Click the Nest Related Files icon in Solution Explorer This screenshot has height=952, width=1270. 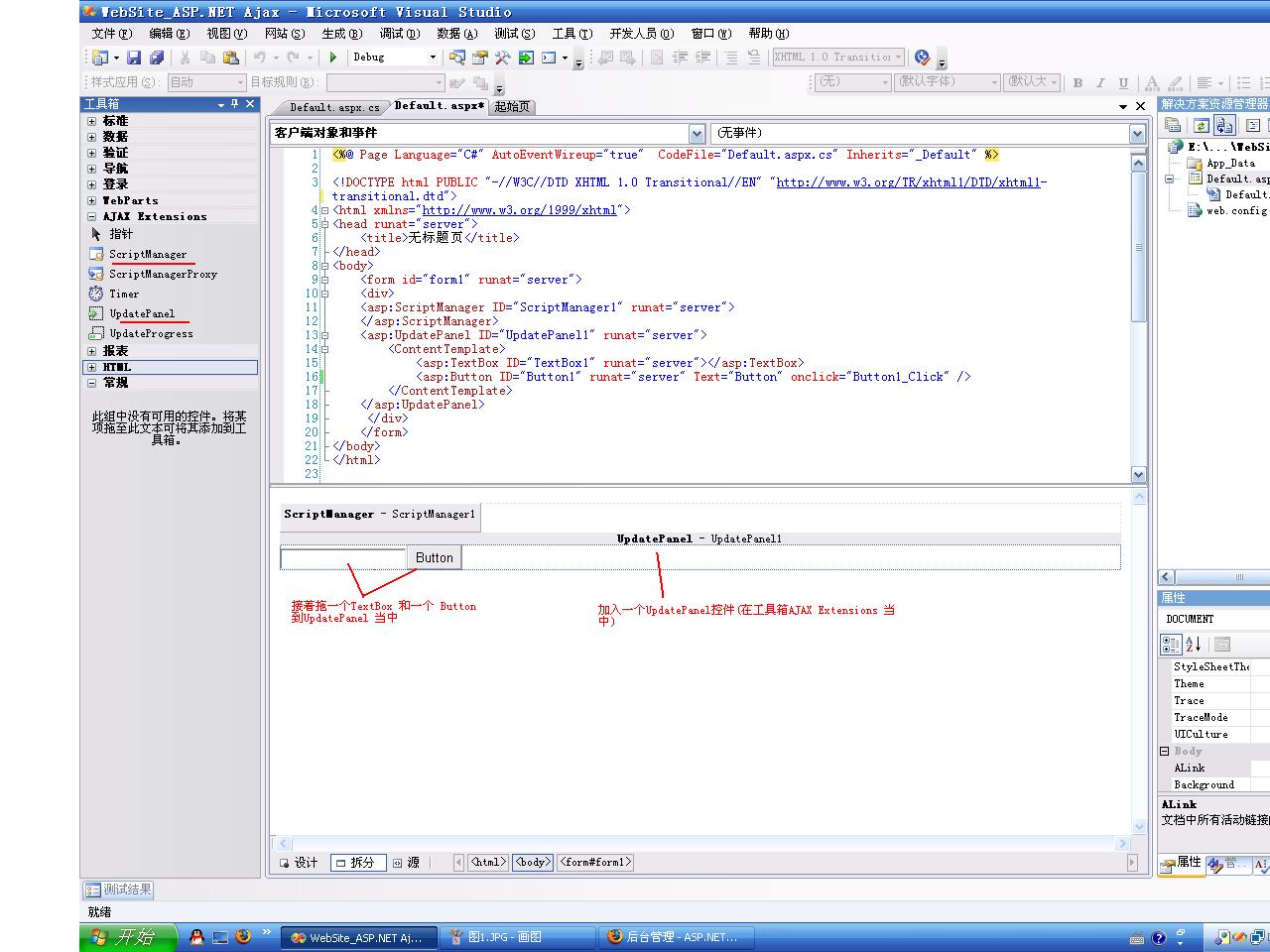point(1224,125)
